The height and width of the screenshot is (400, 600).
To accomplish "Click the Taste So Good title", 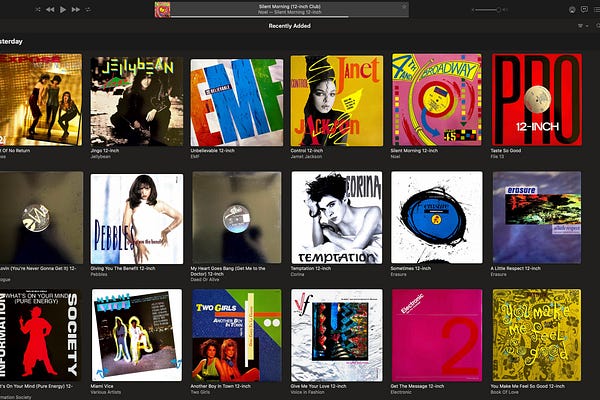I will 505,151.
